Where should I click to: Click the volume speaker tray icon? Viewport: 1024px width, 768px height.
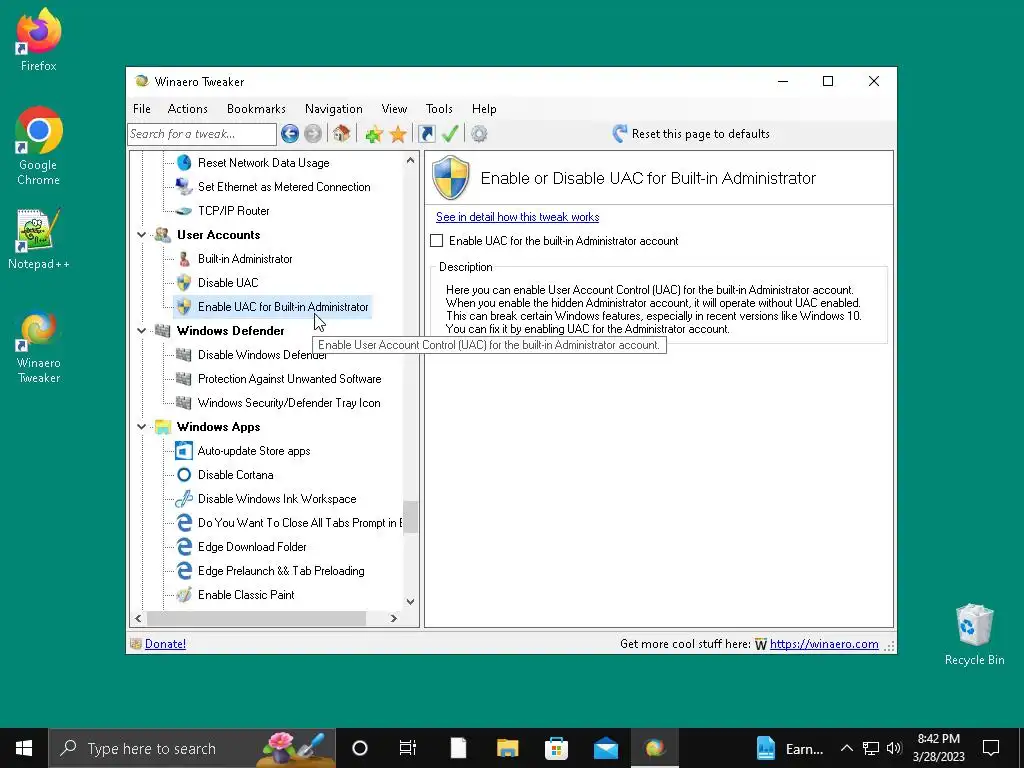894,748
